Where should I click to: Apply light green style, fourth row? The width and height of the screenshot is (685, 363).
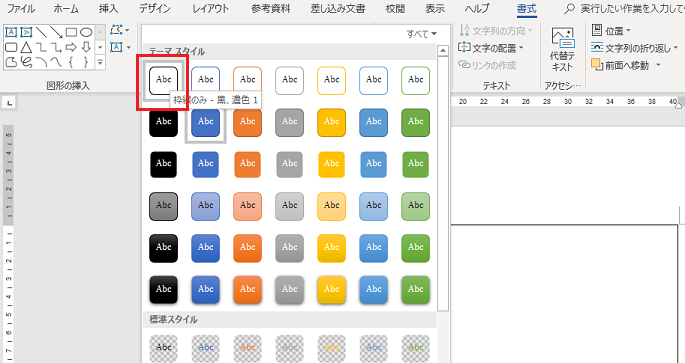point(415,206)
